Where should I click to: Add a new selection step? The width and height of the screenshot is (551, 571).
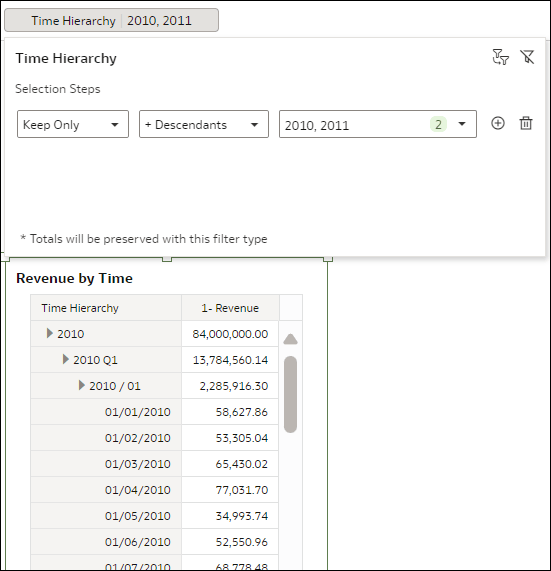point(498,123)
